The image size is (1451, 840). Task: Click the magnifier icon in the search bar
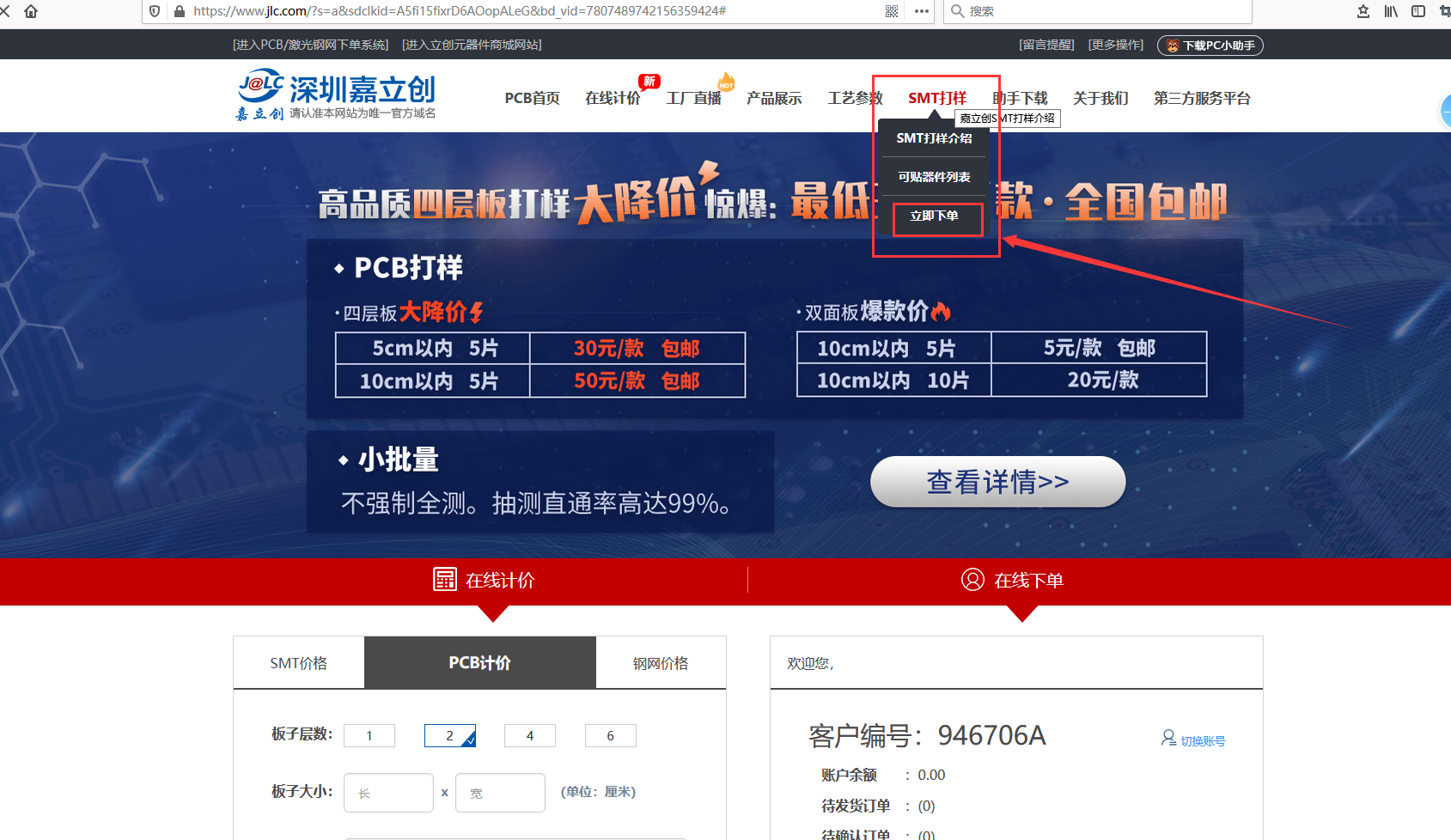[x=956, y=11]
